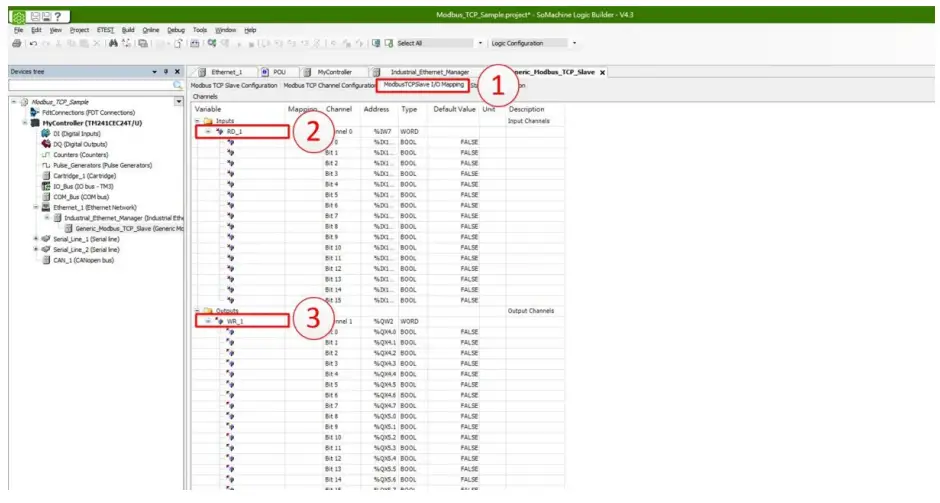Expand Serial_Line_1 tree node

tap(36, 239)
